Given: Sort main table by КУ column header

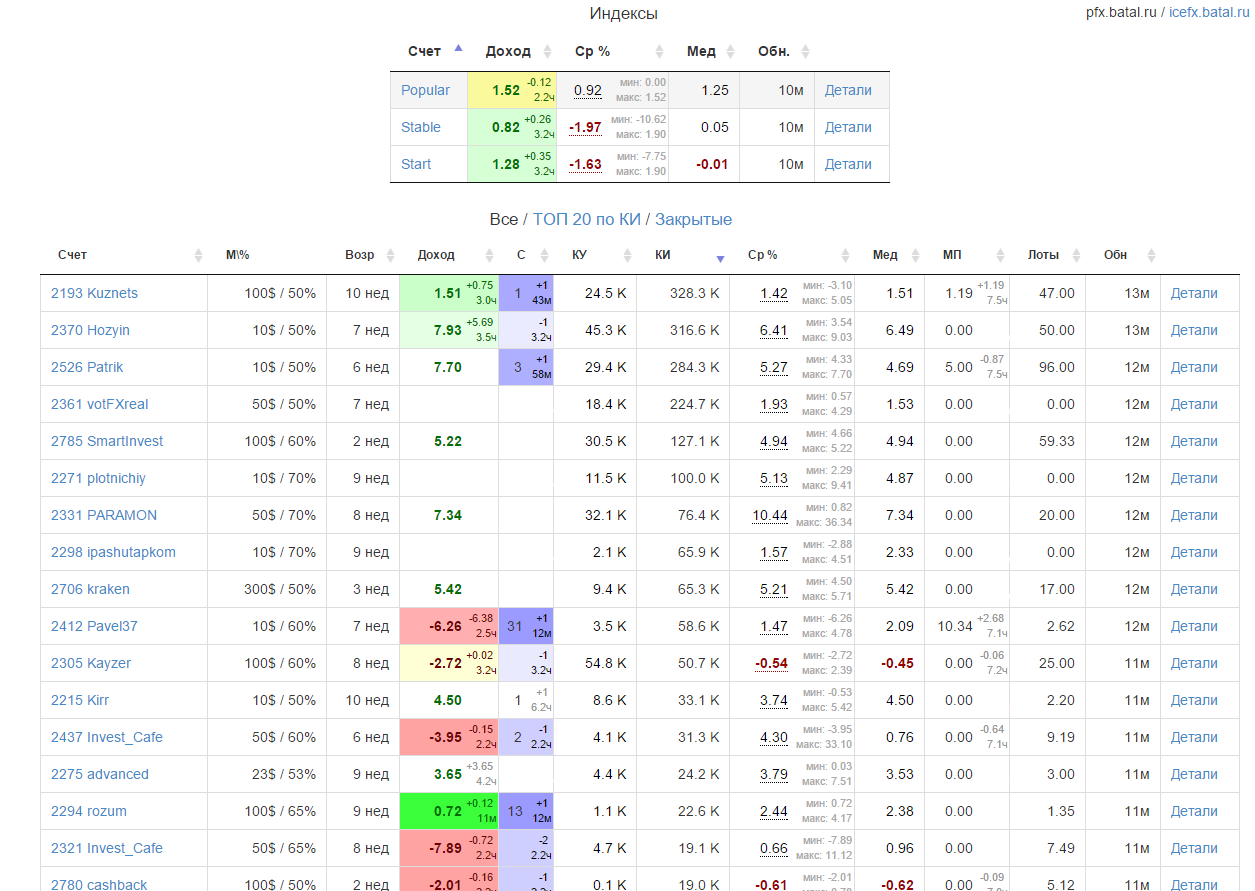Looking at the screenshot, I should (x=580, y=255).
